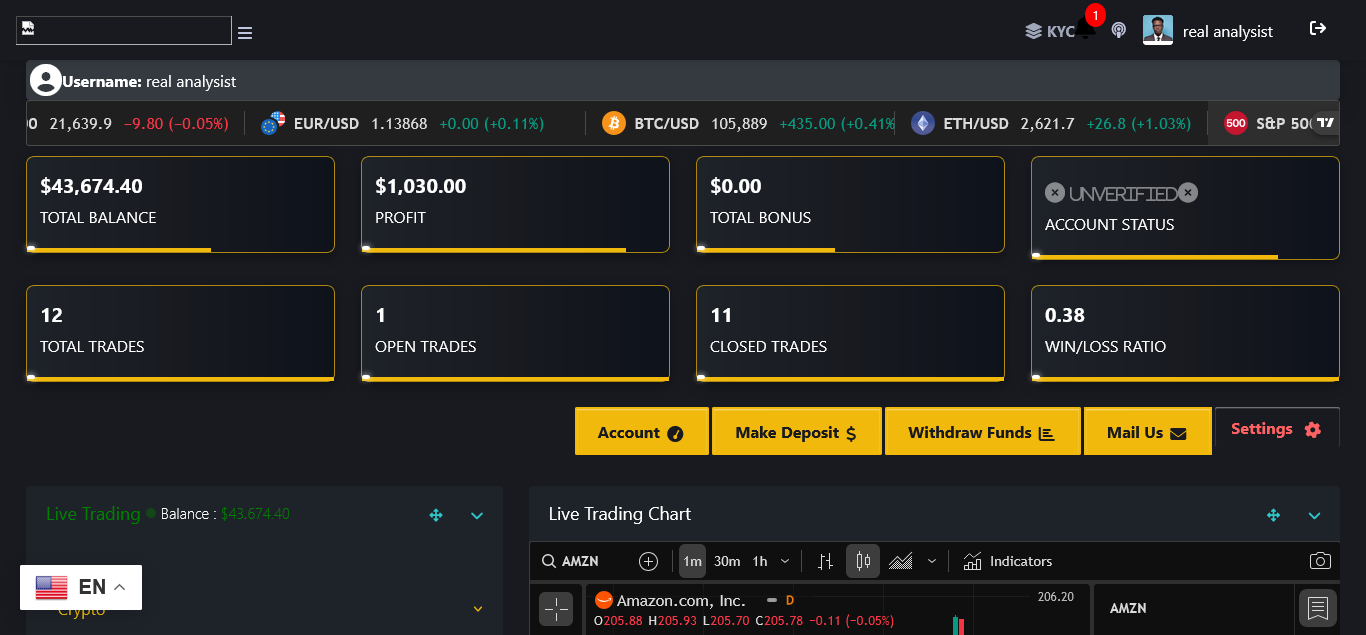Click the real analysist username in header
This screenshot has width=1366, height=635.
[1228, 32]
